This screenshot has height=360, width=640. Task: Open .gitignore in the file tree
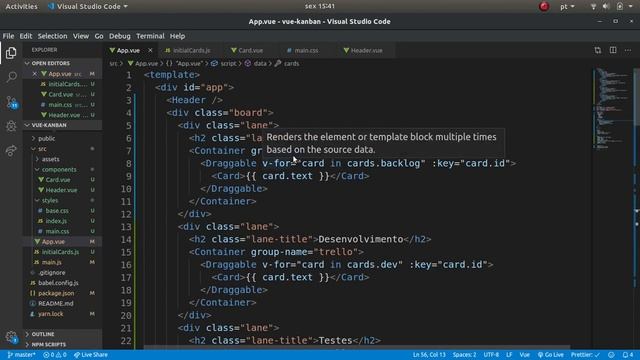[62, 273]
